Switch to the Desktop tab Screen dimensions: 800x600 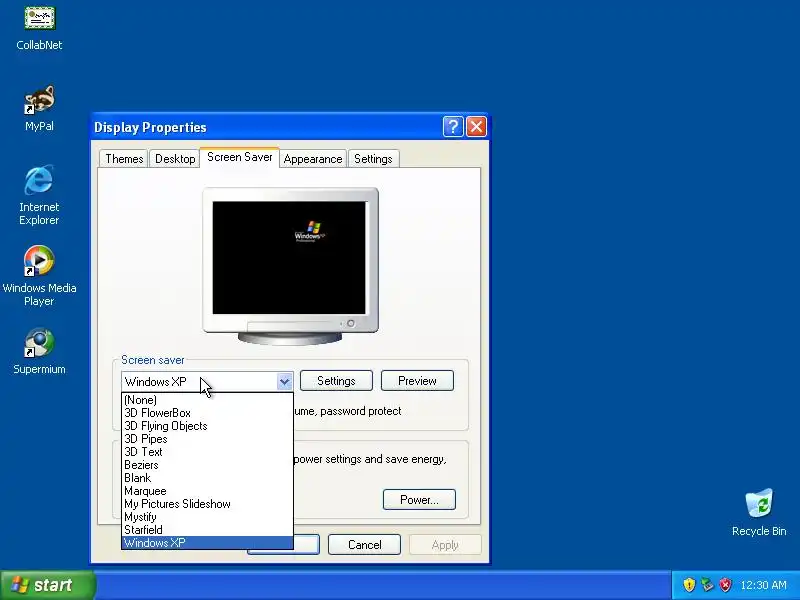(175, 159)
